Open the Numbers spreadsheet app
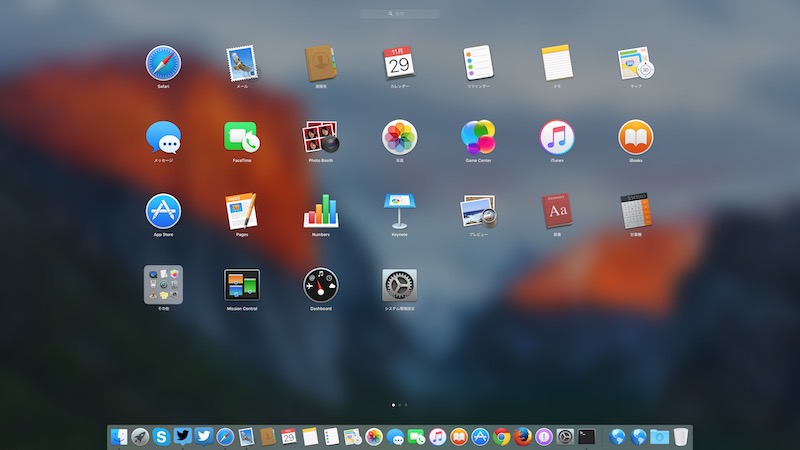Viewport: 800px width, 450px height. (x=321, y=211)
